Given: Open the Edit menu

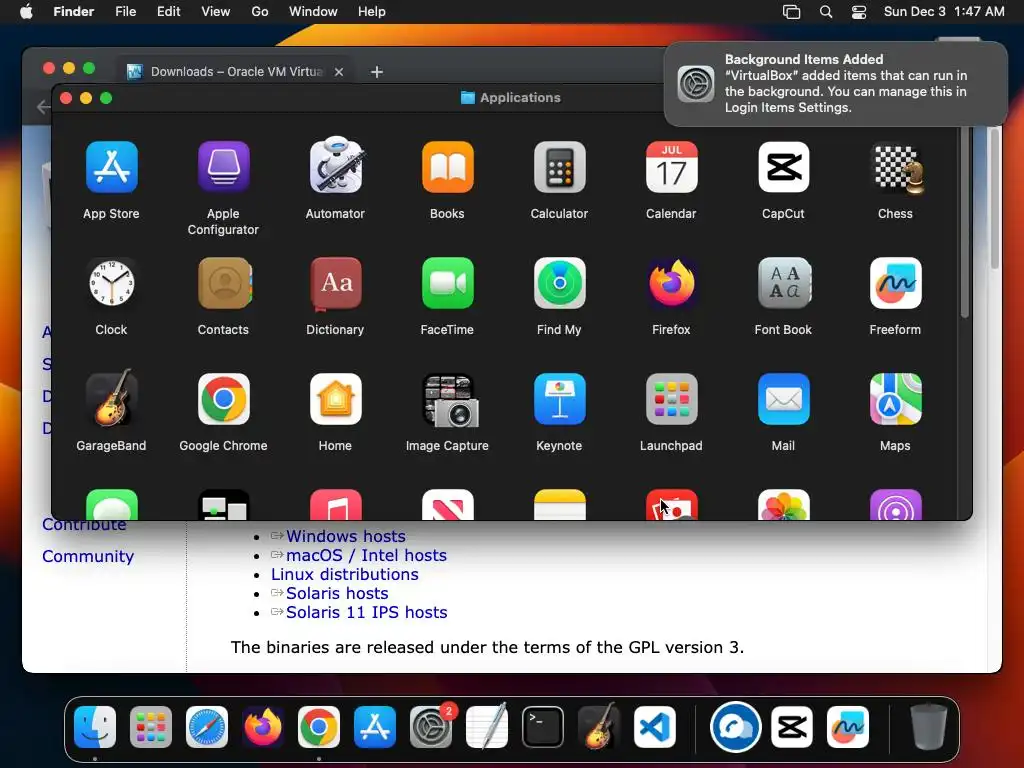Looking at the screenshot, I should click(x=168, y=12).
